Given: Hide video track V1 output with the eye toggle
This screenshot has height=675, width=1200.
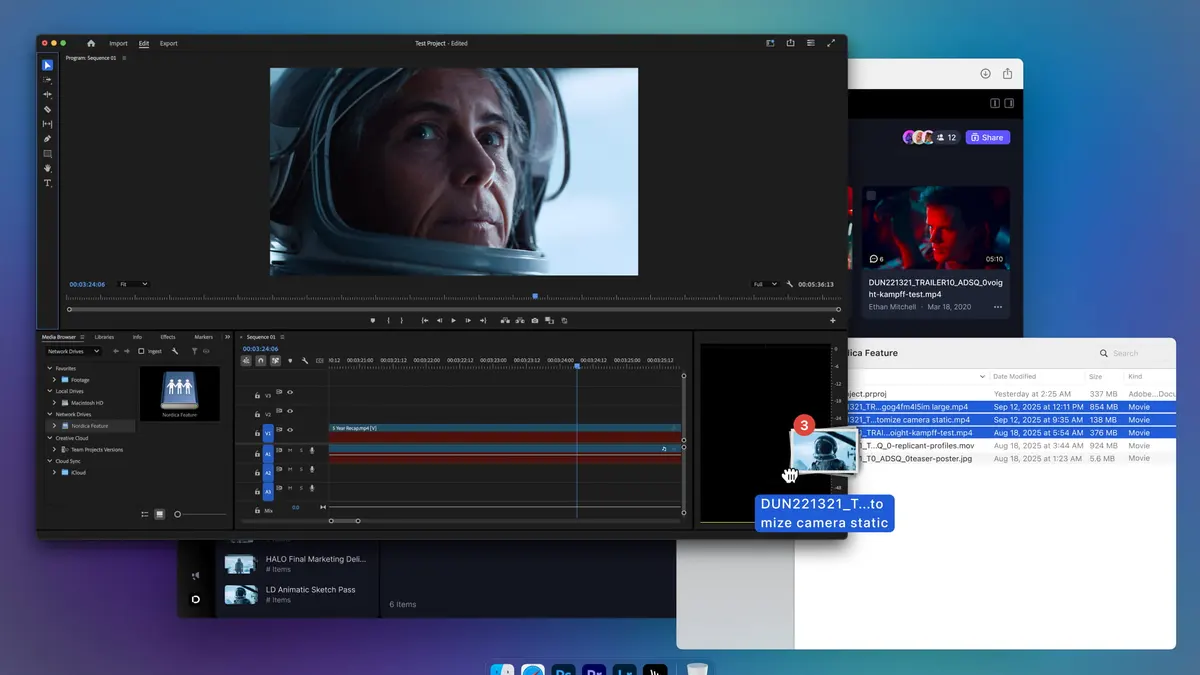Looking at the screenshot, I should [x=290, y=430].
